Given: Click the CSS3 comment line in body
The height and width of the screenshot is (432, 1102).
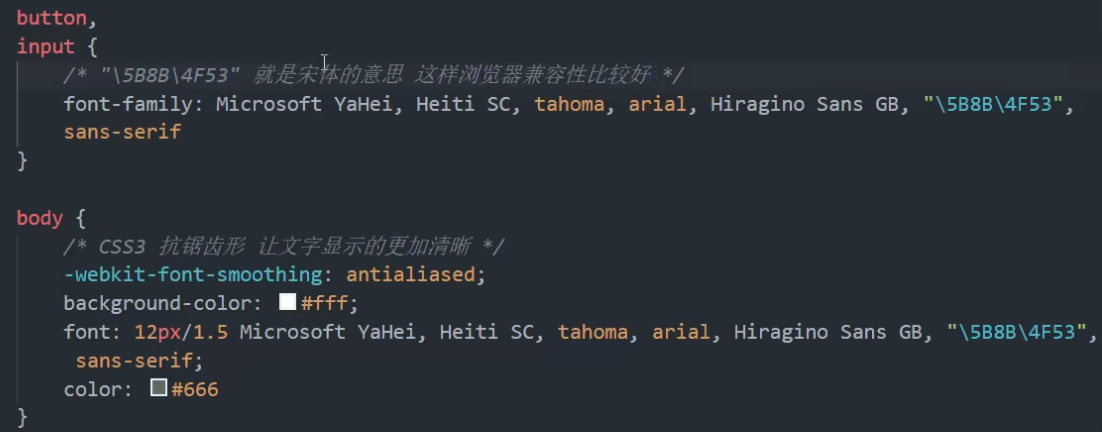Looking at the screenshot, I should (284, 247).
